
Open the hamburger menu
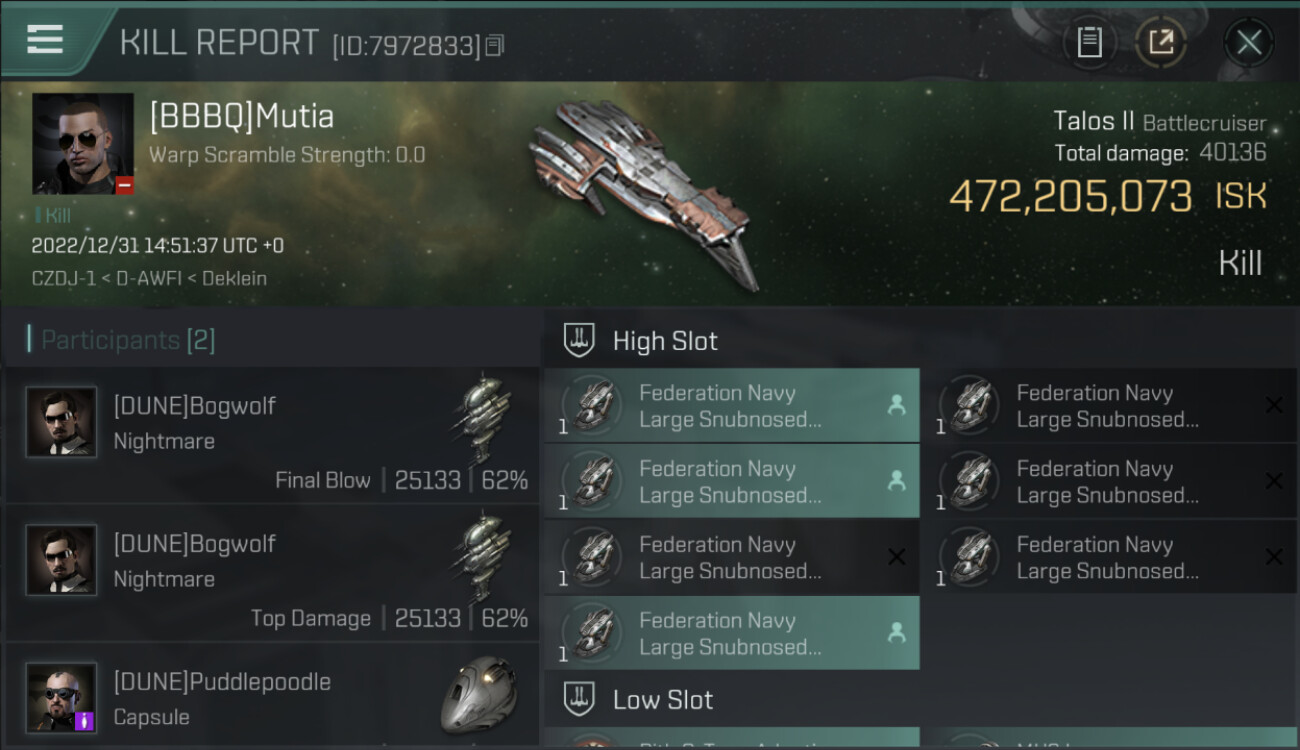click(45, 40)
